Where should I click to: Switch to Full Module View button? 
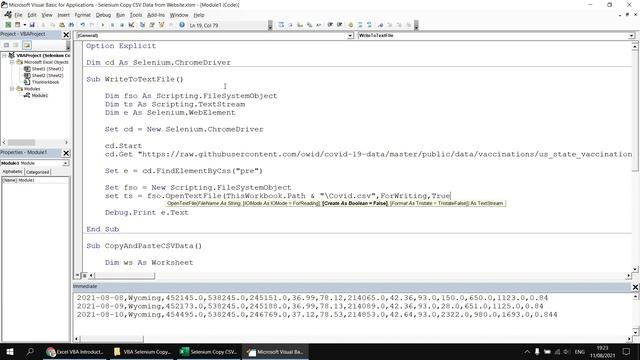coord(84,276)
